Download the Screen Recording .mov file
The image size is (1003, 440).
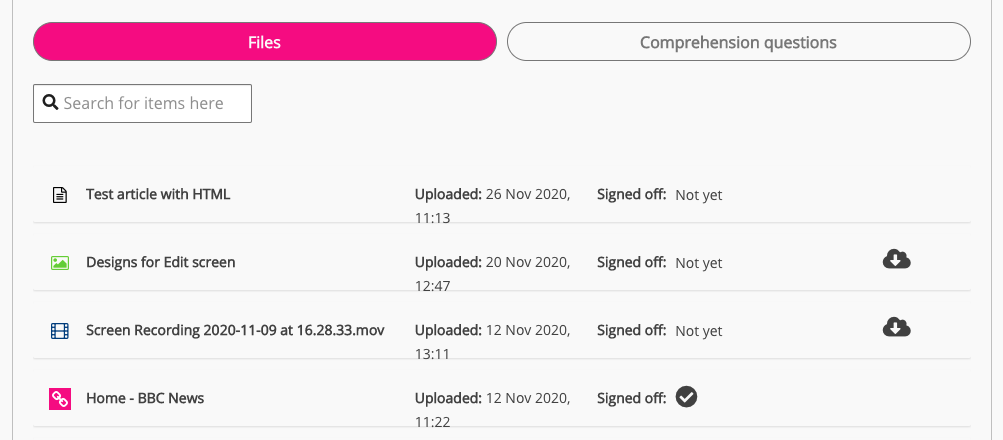click(x=897, y=327)
